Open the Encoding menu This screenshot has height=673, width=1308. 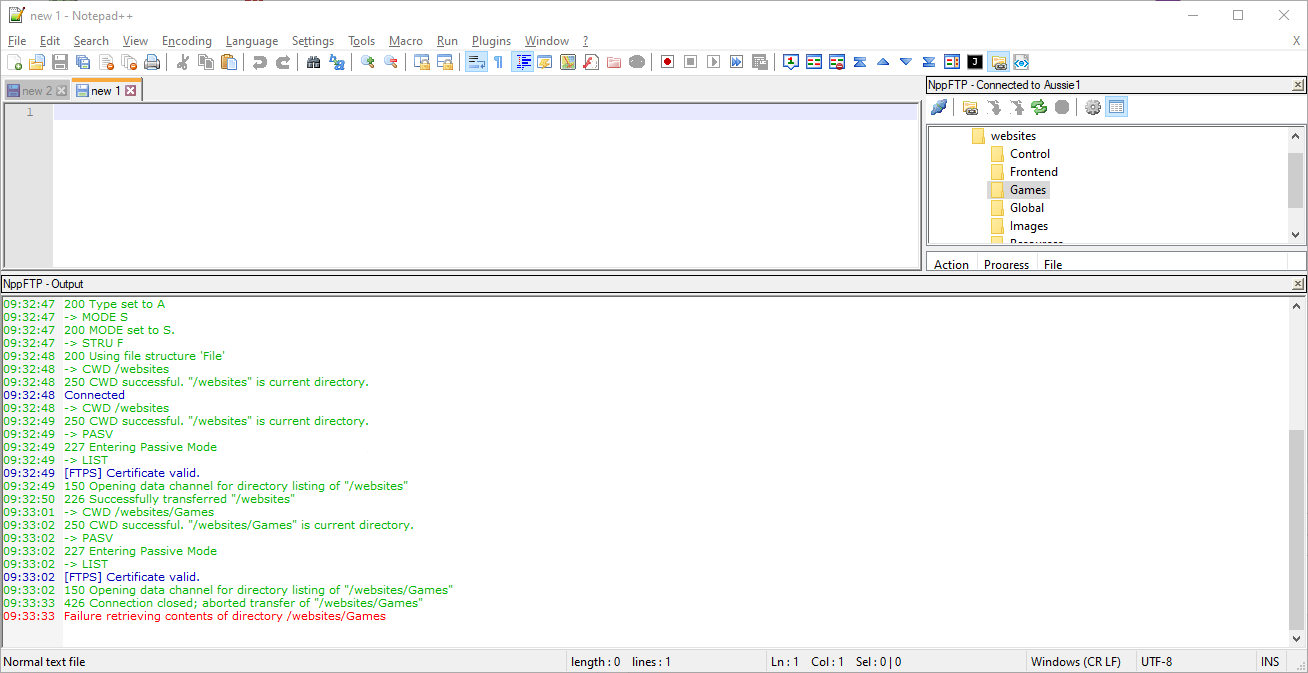pos(187,41)
